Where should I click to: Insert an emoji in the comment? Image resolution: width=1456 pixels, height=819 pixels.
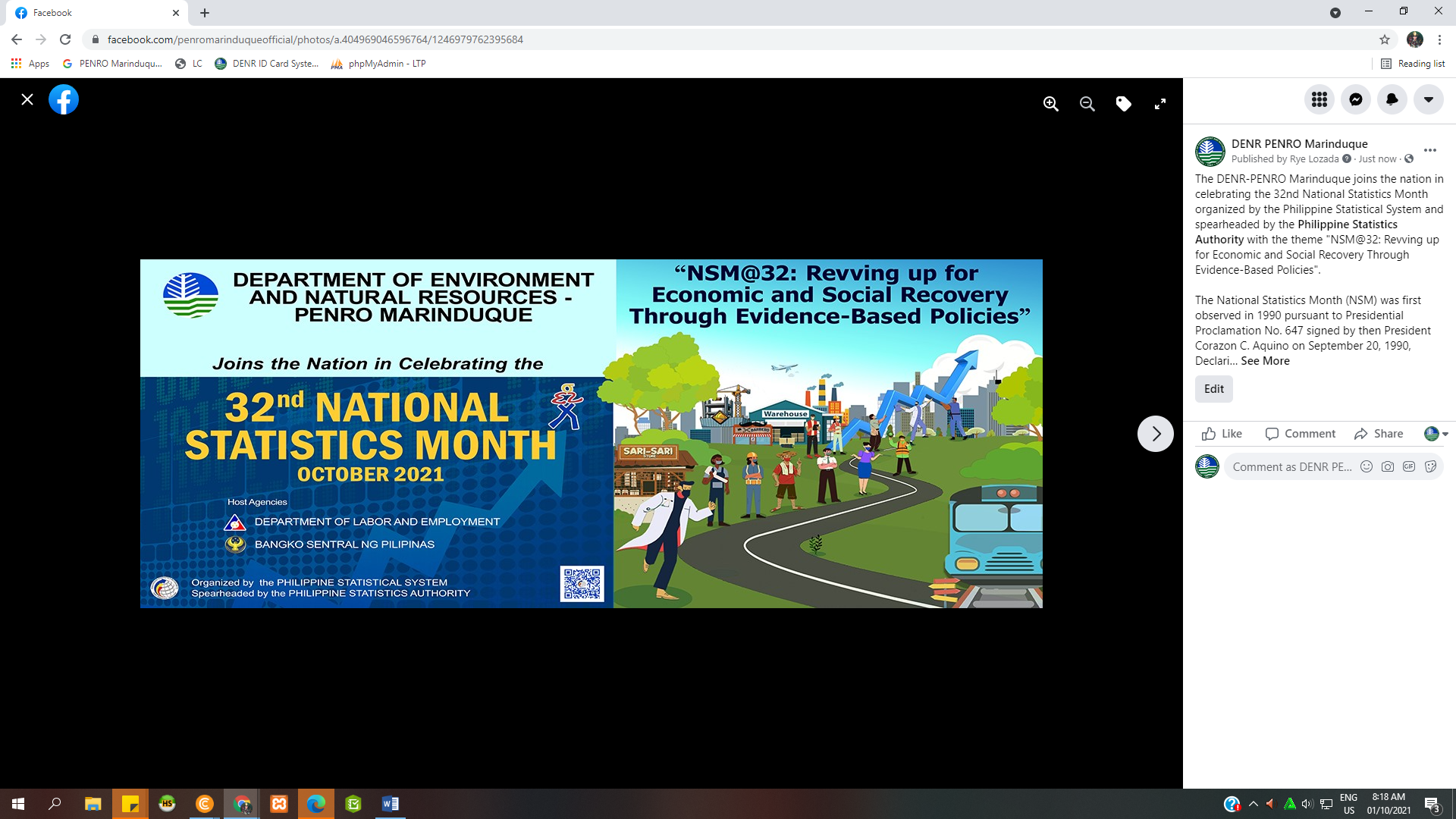[1367, 466]
